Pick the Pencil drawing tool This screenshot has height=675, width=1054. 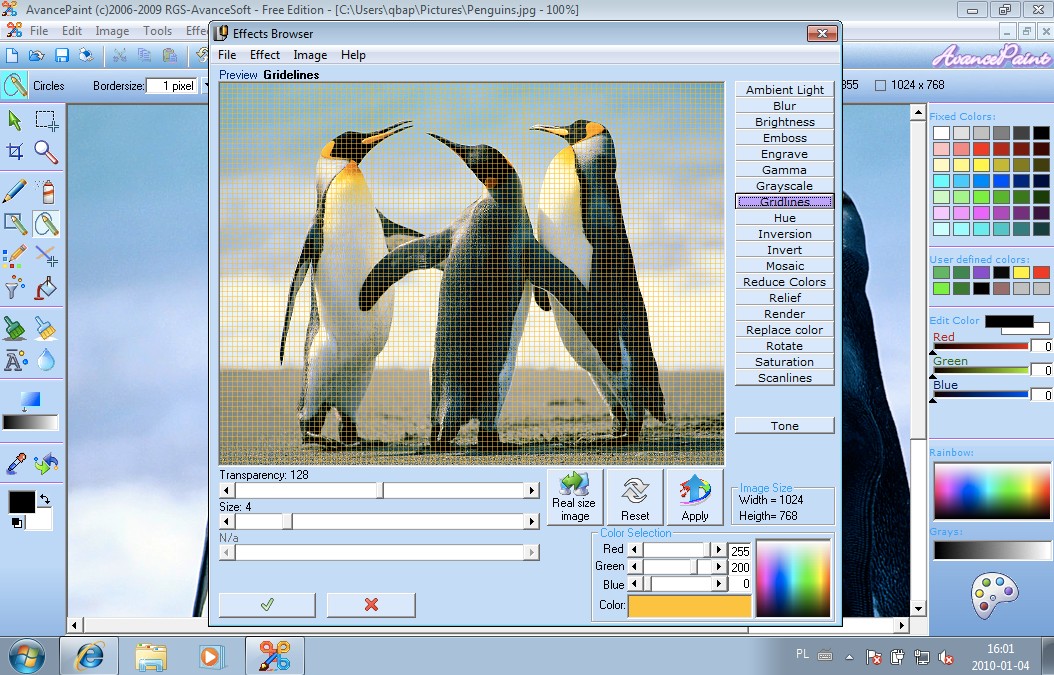coord(15,190)
